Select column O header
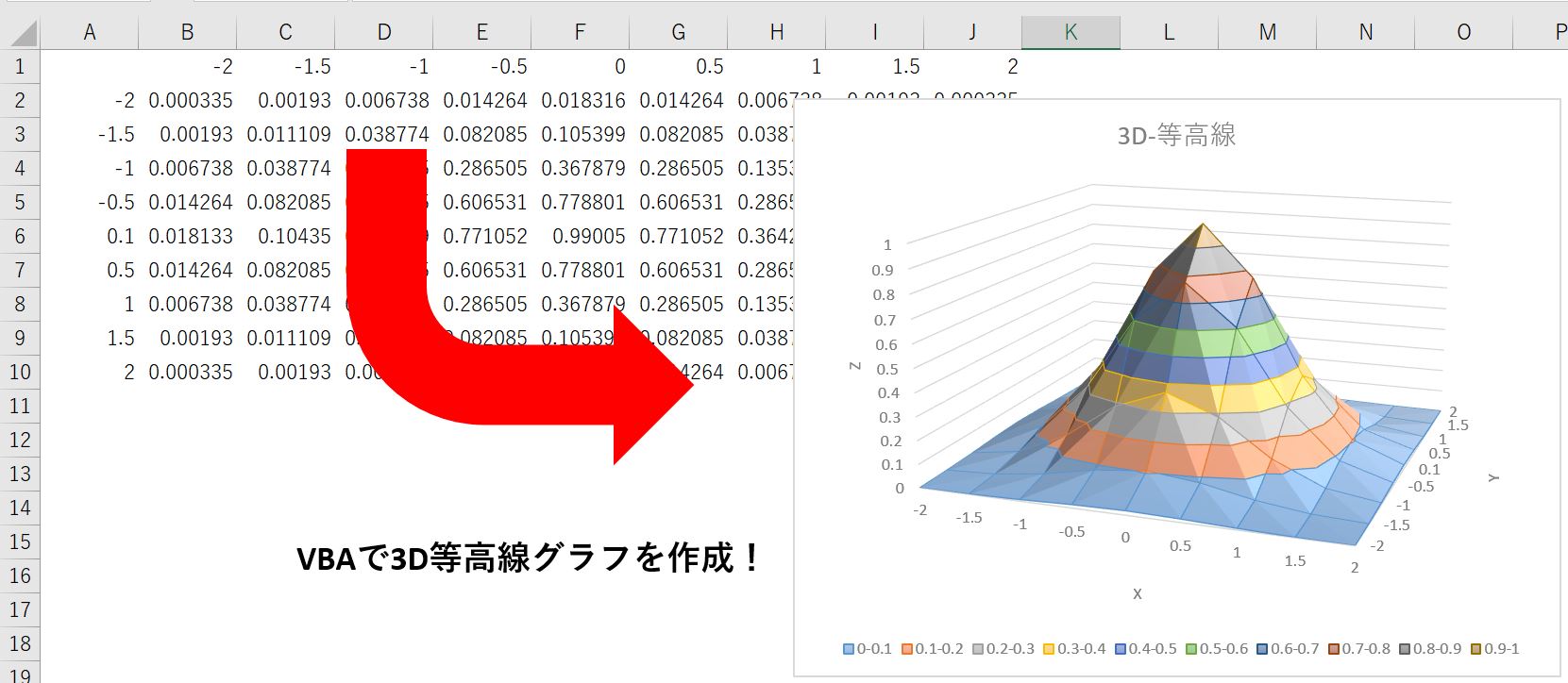Screen dimensions: 1568x683 point(1464,33)
